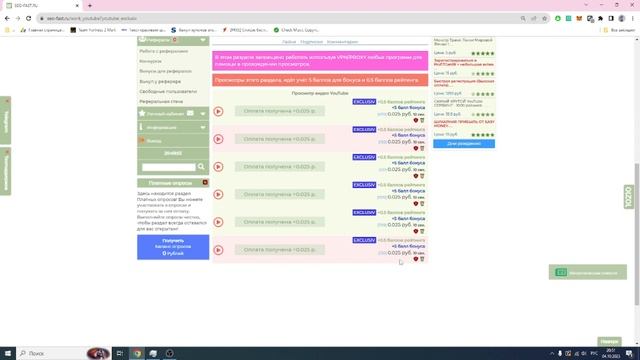640x360 pixels.
Task: Play the first YouTube video task
Action: (218, 111)
